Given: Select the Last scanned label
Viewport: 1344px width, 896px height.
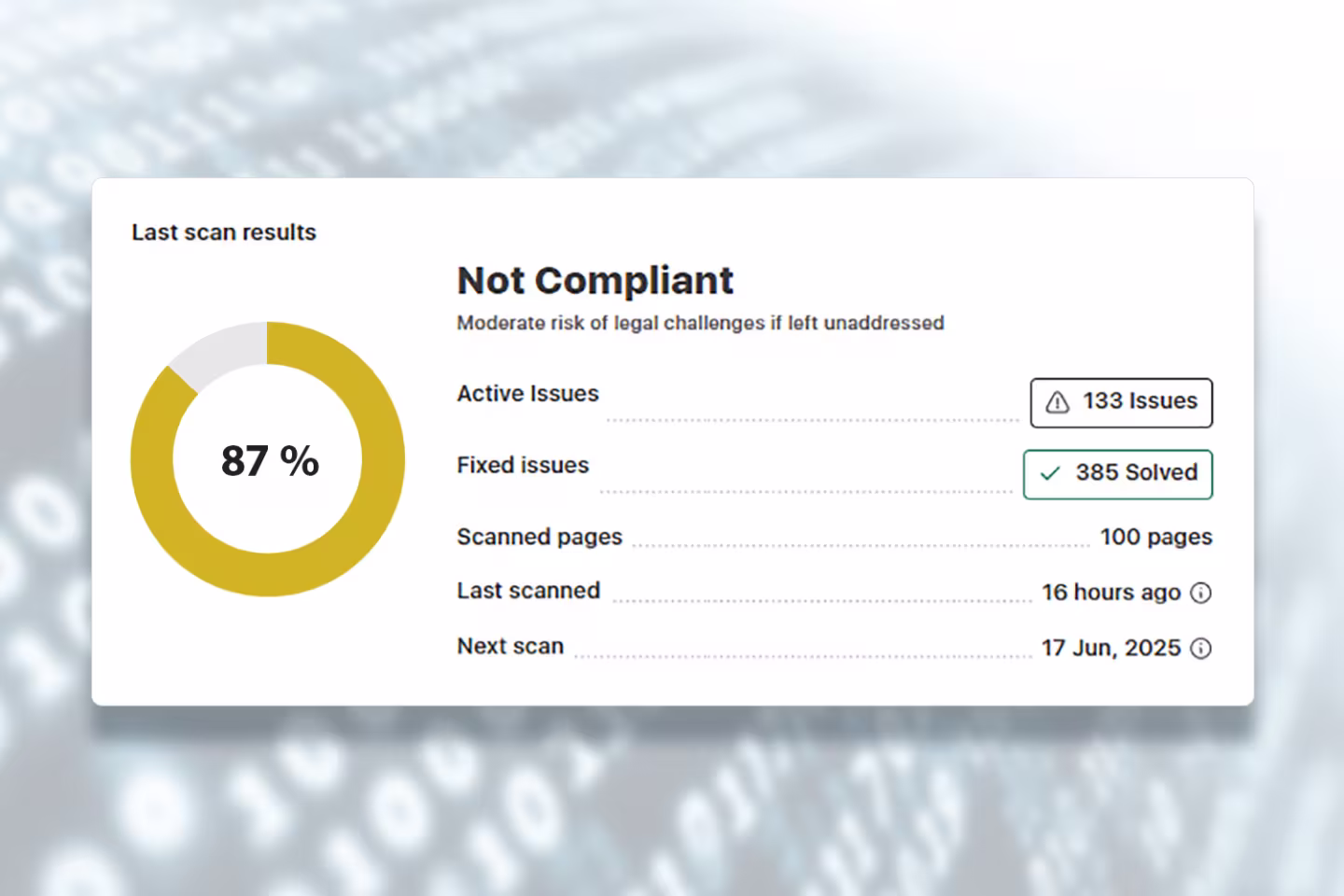Looking at the screenshot, I should [x=528, y=591].
